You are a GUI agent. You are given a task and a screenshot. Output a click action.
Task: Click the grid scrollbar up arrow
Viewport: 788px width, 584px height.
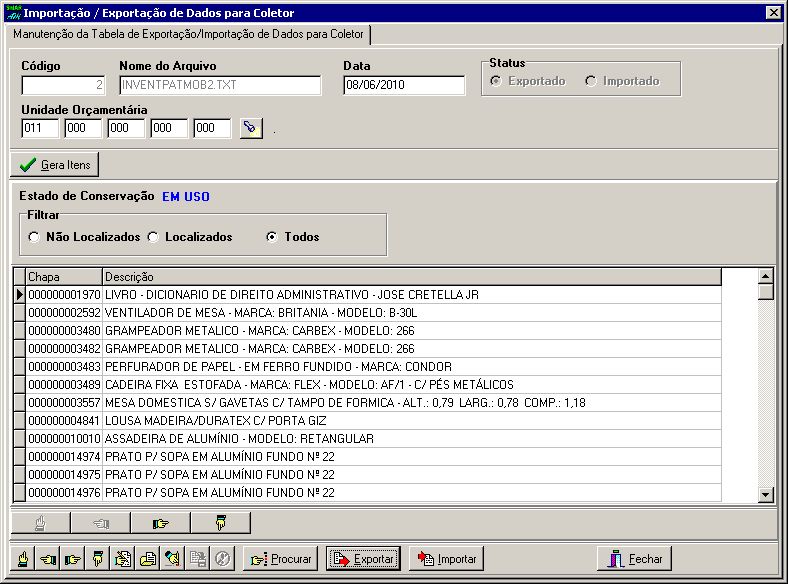pos(765,276)
